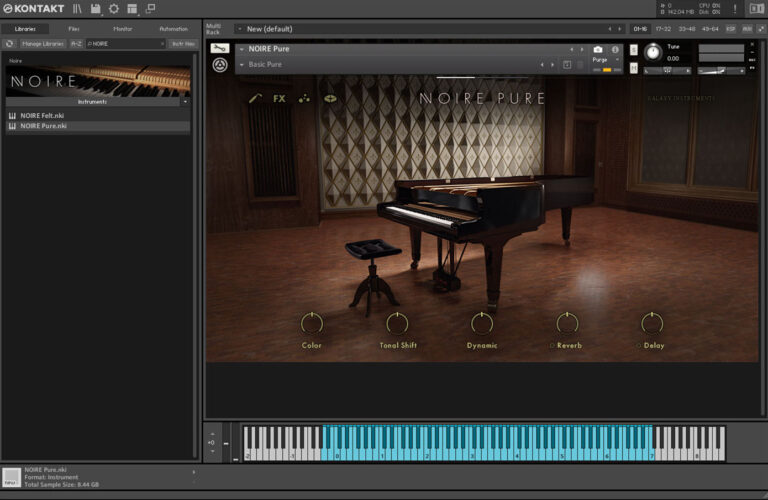The image size is (768, 500).
Task: Expand the info pane arrow at bottom
Action: click(194, 472)
